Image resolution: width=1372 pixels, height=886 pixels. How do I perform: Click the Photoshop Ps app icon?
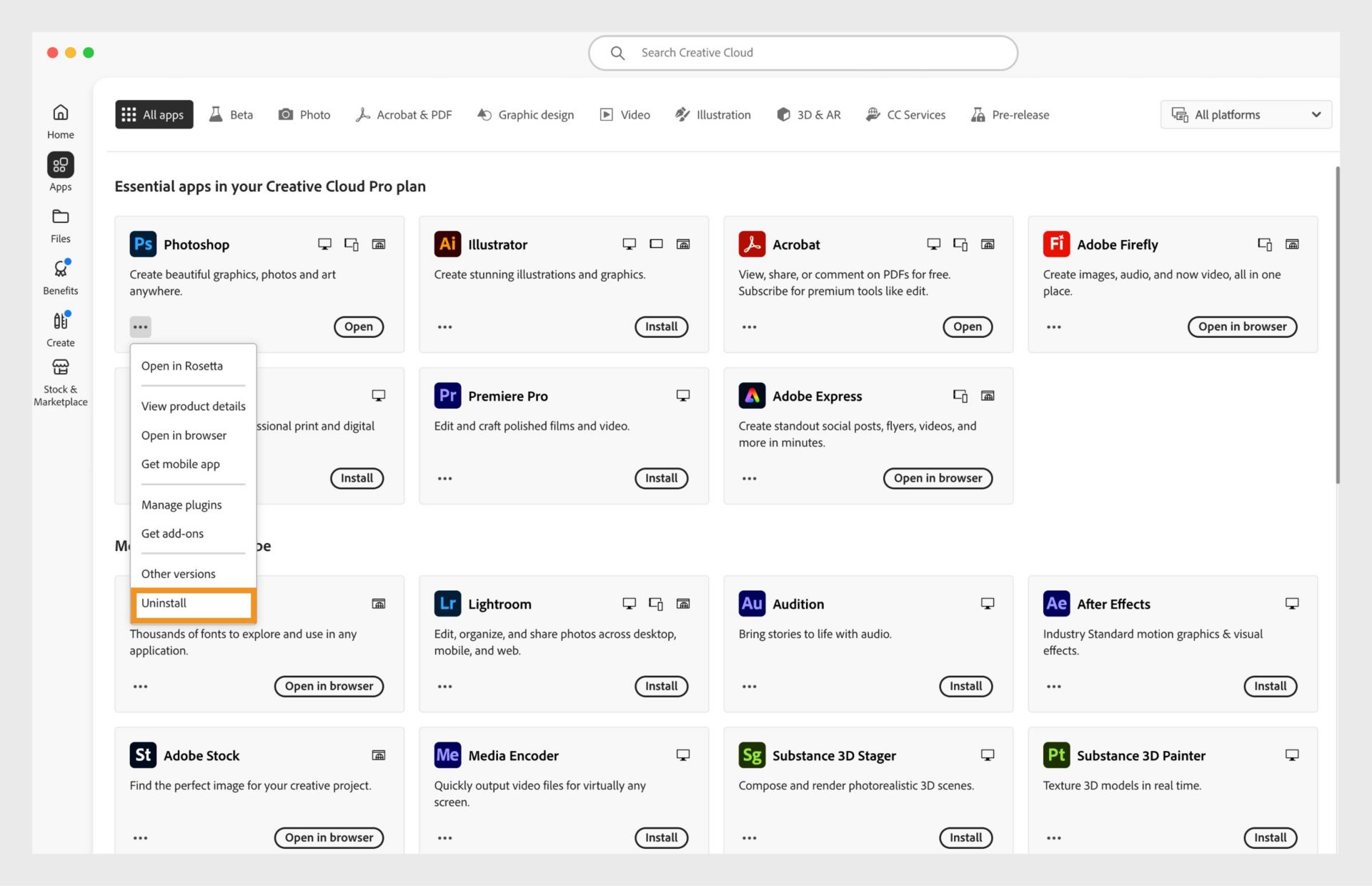[143, 244]
